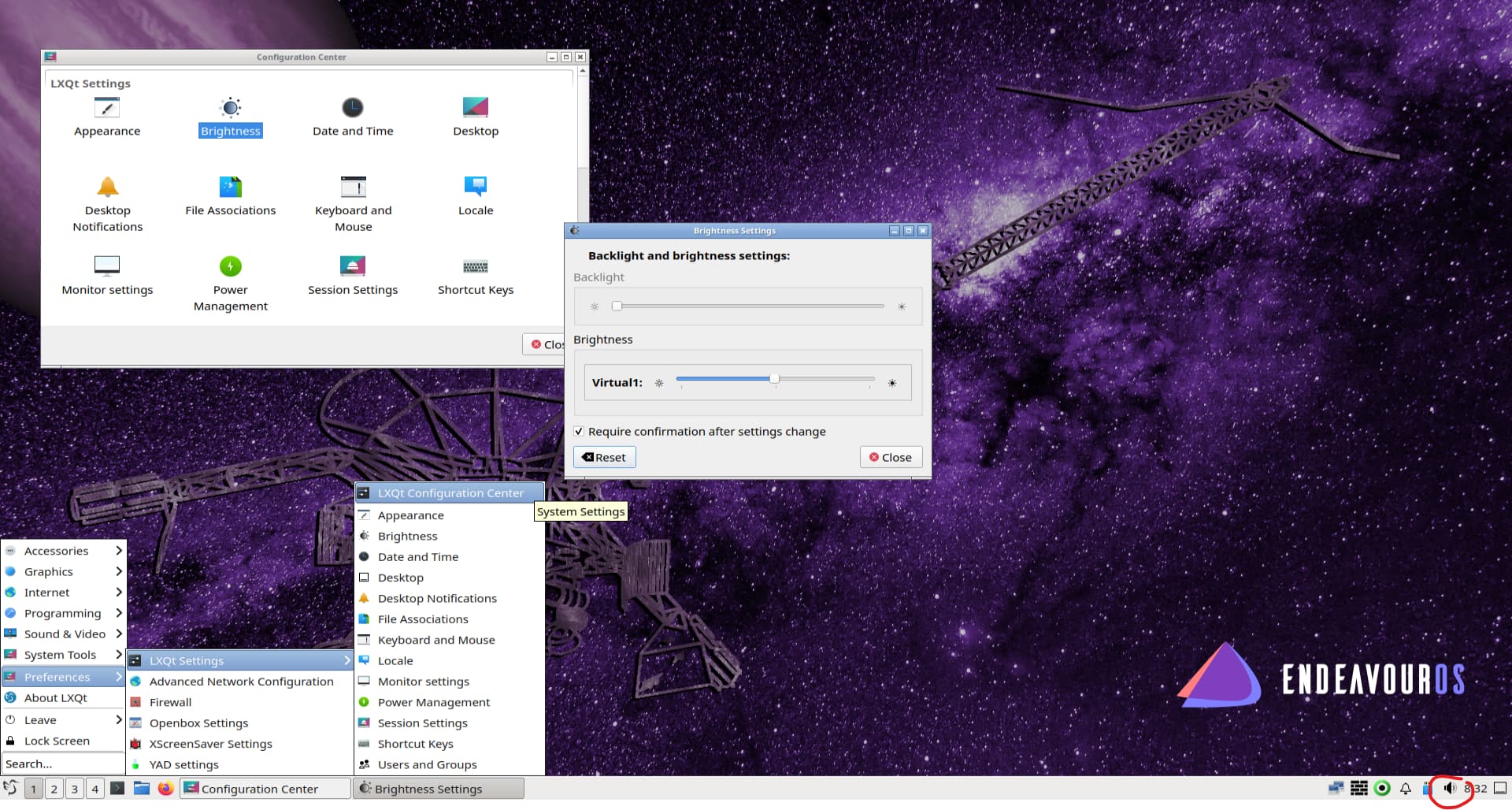Click the green circular tray icon
Image resolution: width=1512 pixels, height=810 pixels.
coord(1382,788)
